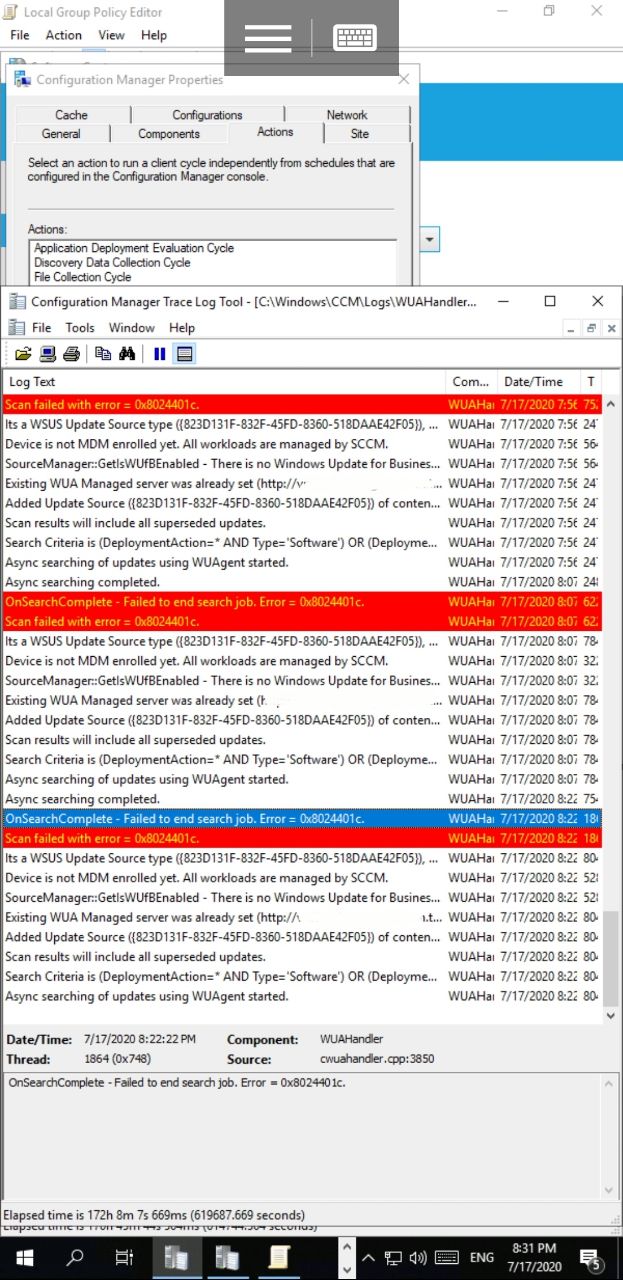Restore the inner CMTrace log child window
The width and height of the screenshot is (623, 1280).
(x=591, y=328)
